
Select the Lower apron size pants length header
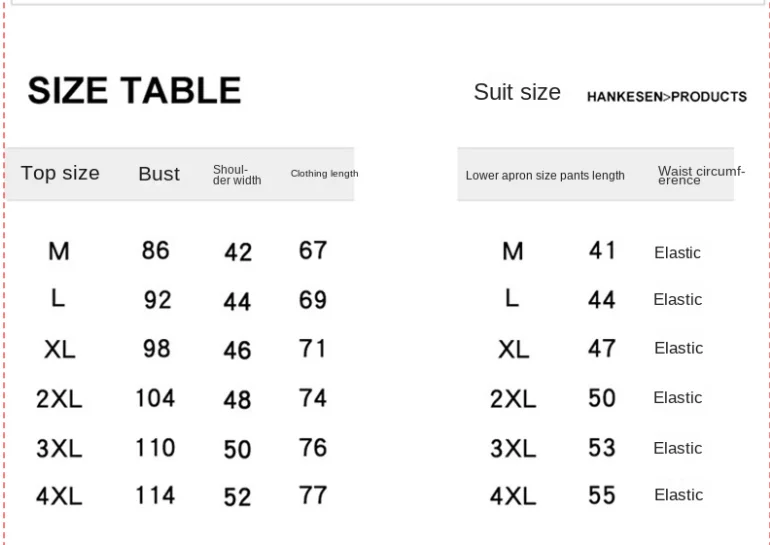(x=545, y=176)
